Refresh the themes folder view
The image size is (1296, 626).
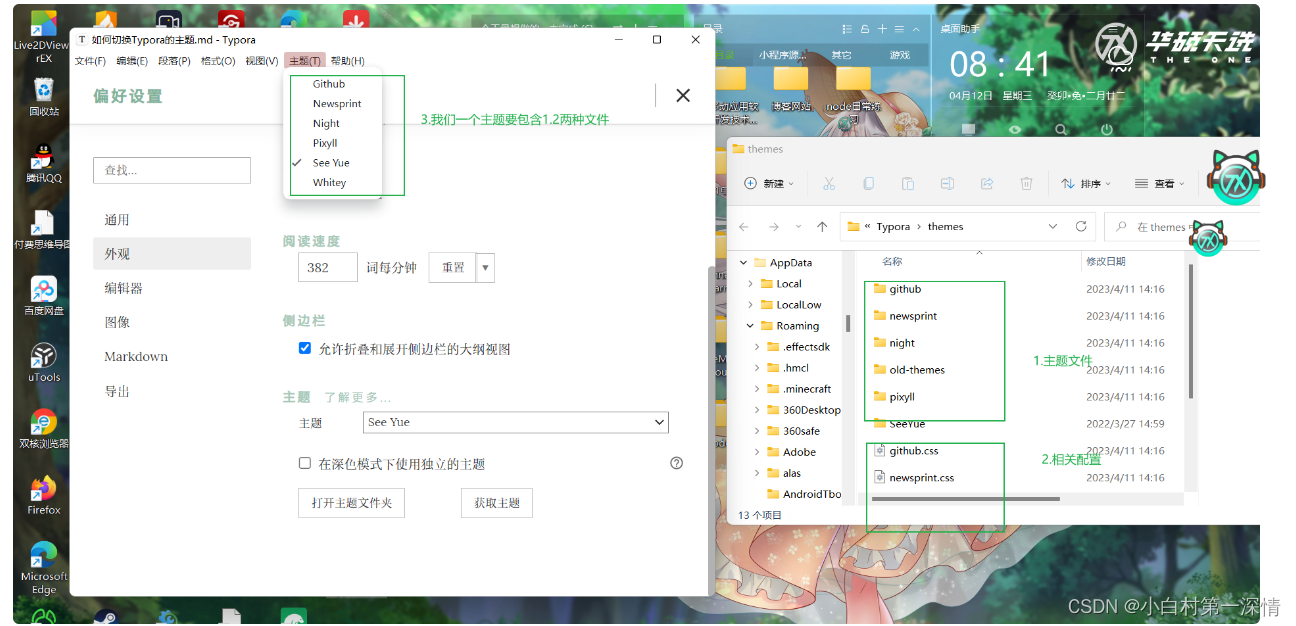tap(1081, 227)
